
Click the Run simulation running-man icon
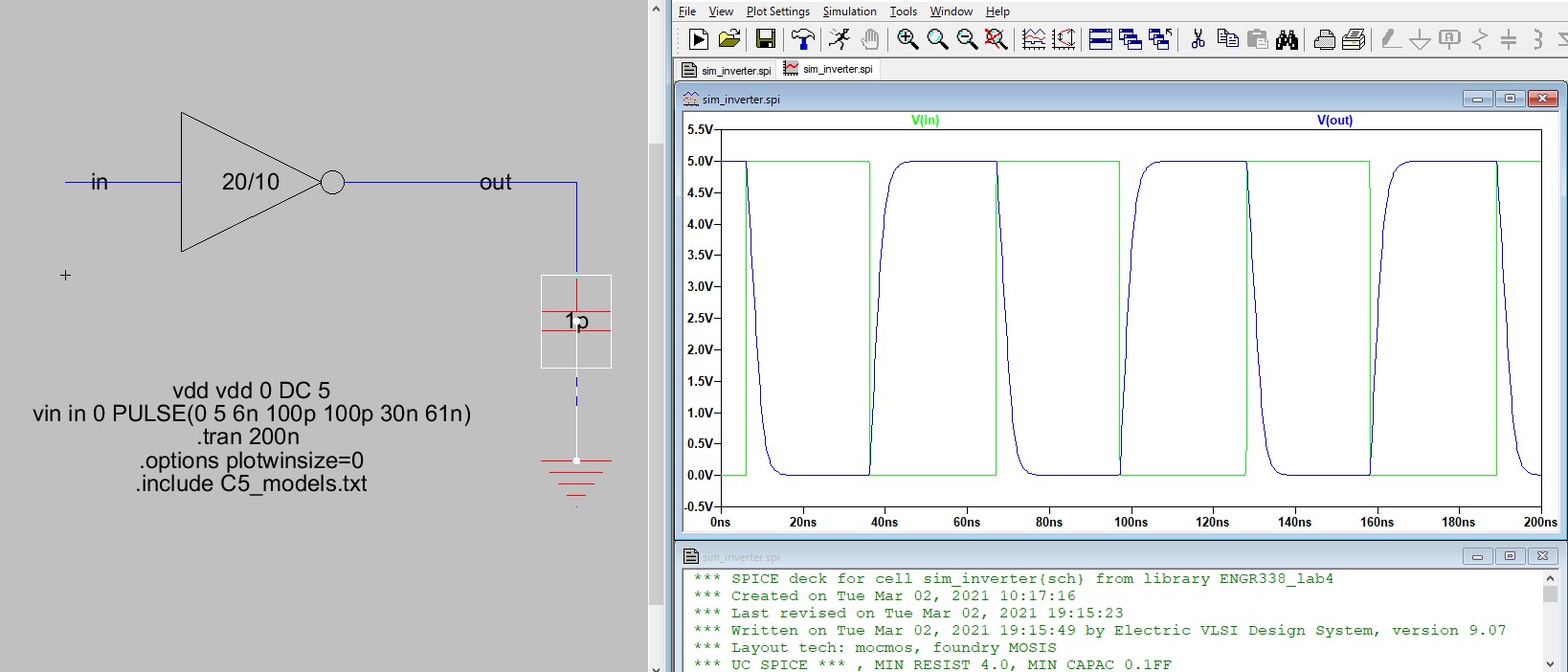pos(840,39)
